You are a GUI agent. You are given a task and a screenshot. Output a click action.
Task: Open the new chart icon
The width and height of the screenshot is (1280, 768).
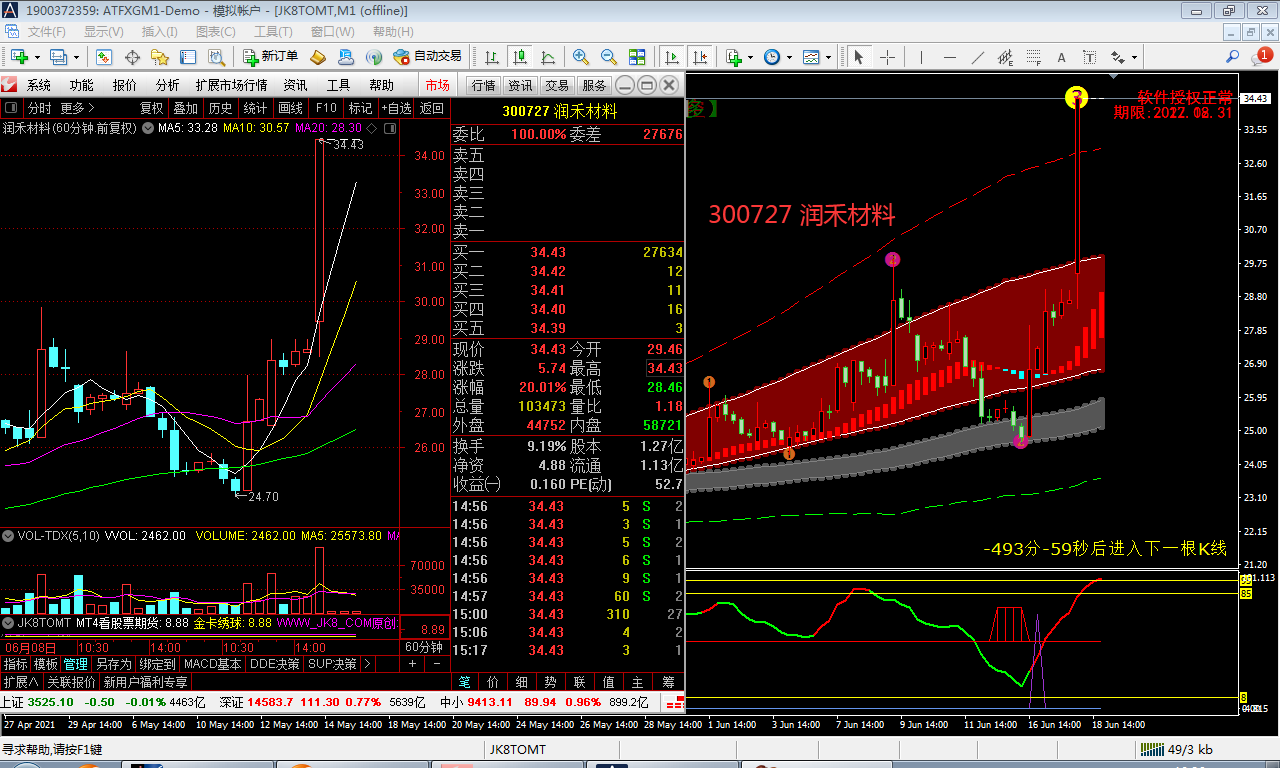(20, 57)
